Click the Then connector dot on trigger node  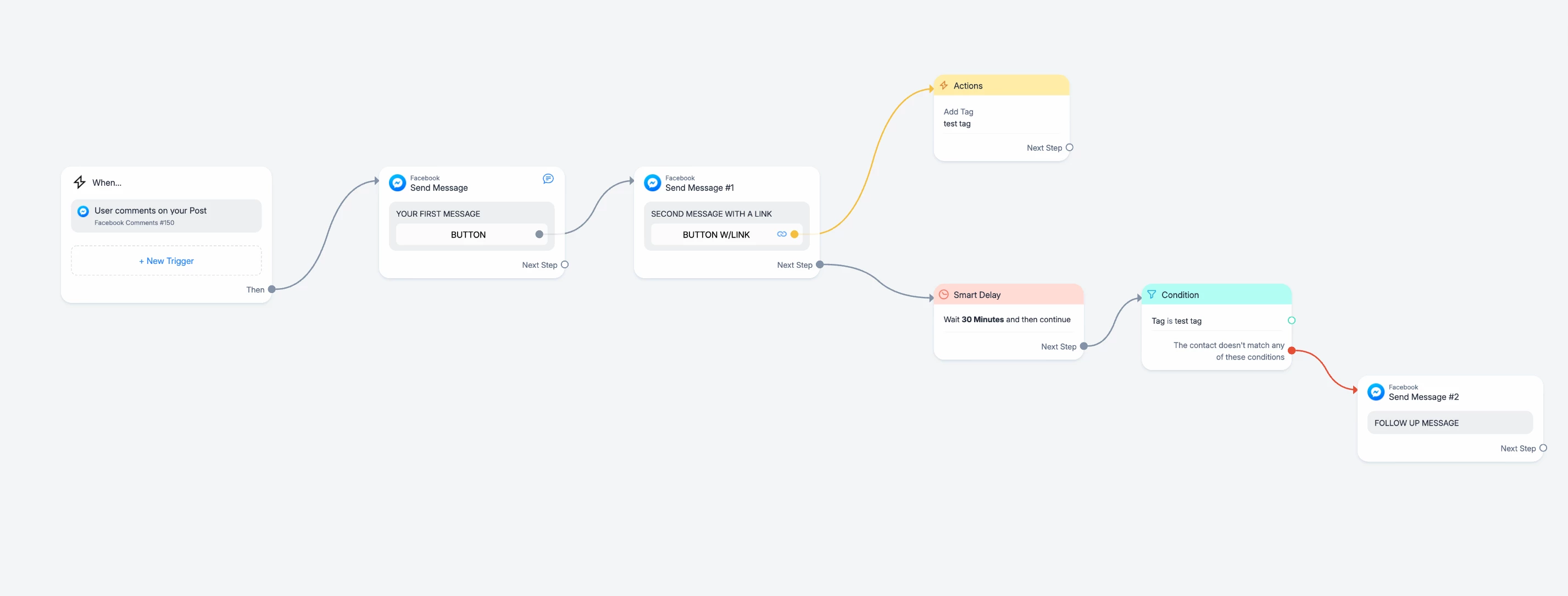point(271,289)
